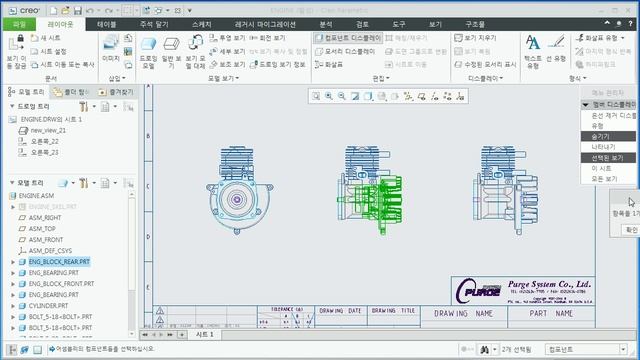Open 시트 설정 sheet setup
Image resolution: width=640 pixels, height=360 pixels.
[49, 51]
